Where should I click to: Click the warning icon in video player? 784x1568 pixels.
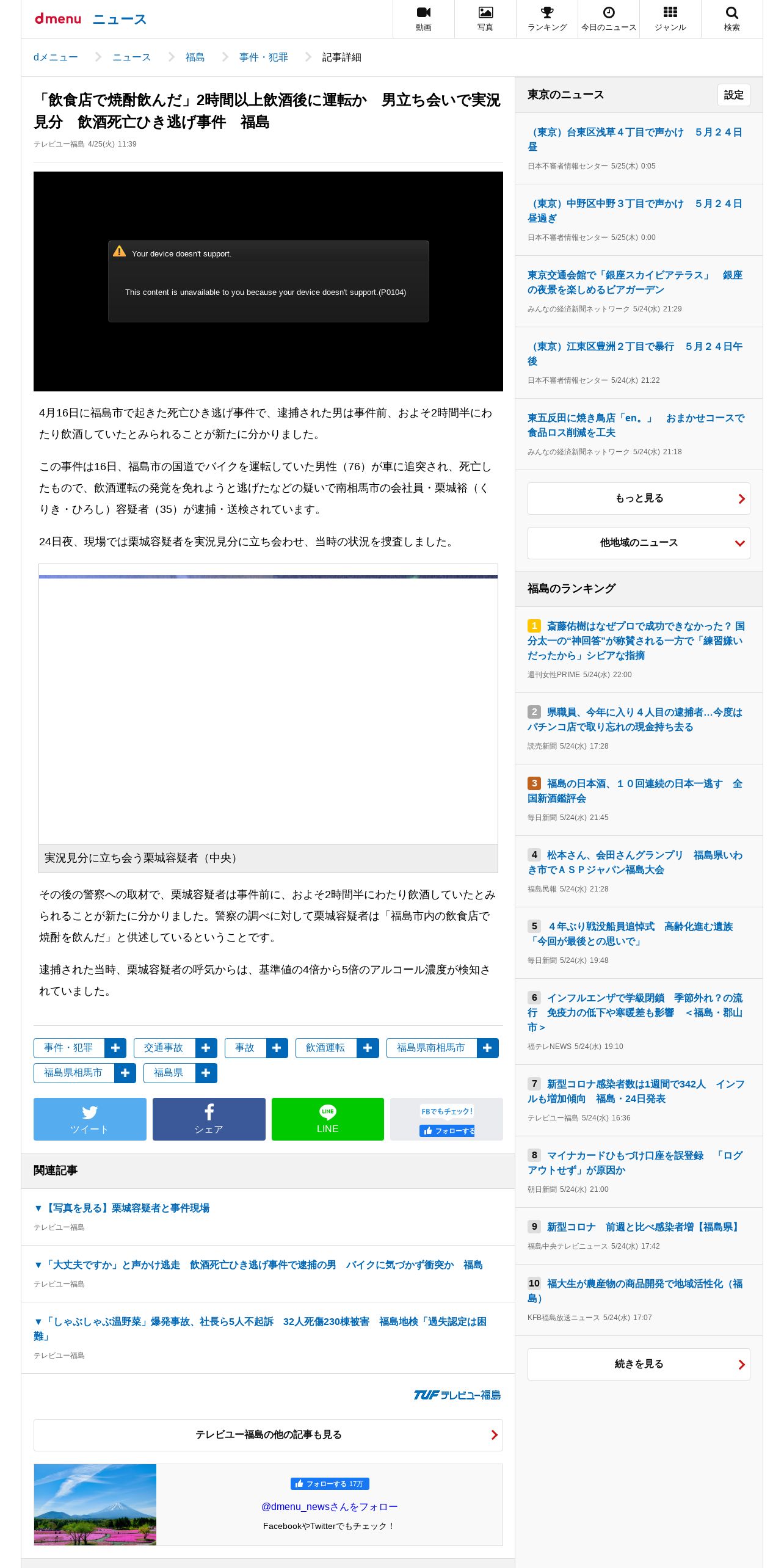click(120, 252)
